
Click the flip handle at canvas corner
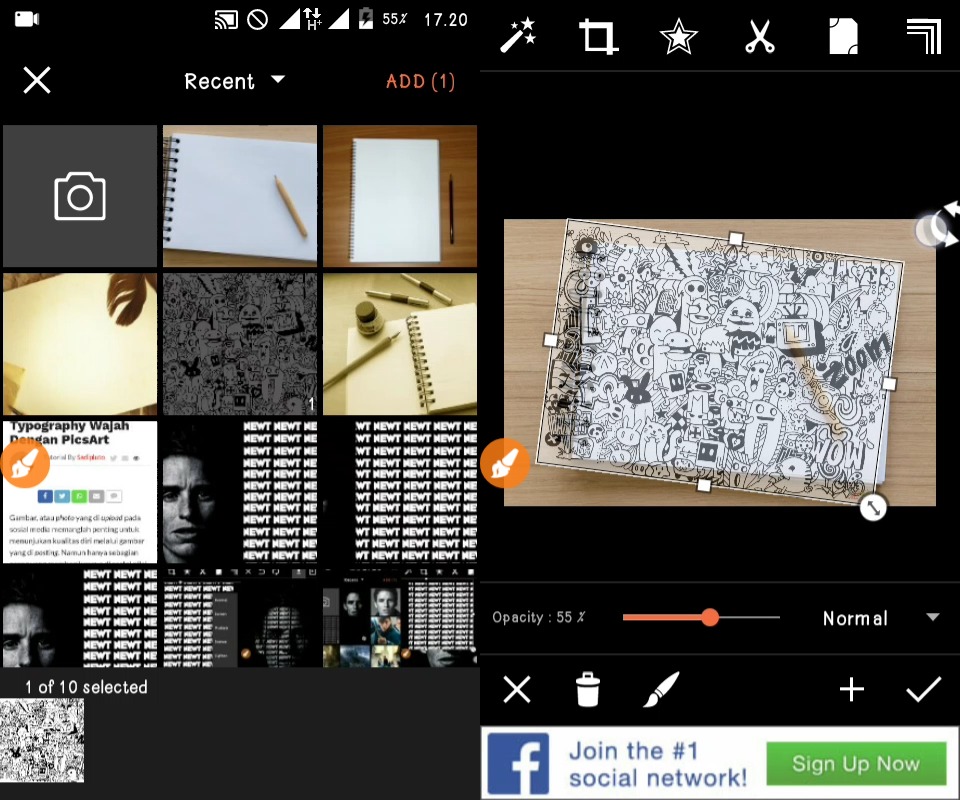(x=937, y=226)
